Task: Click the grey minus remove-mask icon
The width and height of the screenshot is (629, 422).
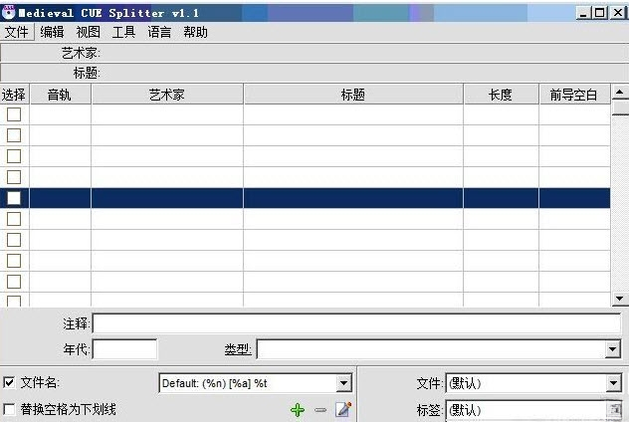Action: [x=321, y=410]
